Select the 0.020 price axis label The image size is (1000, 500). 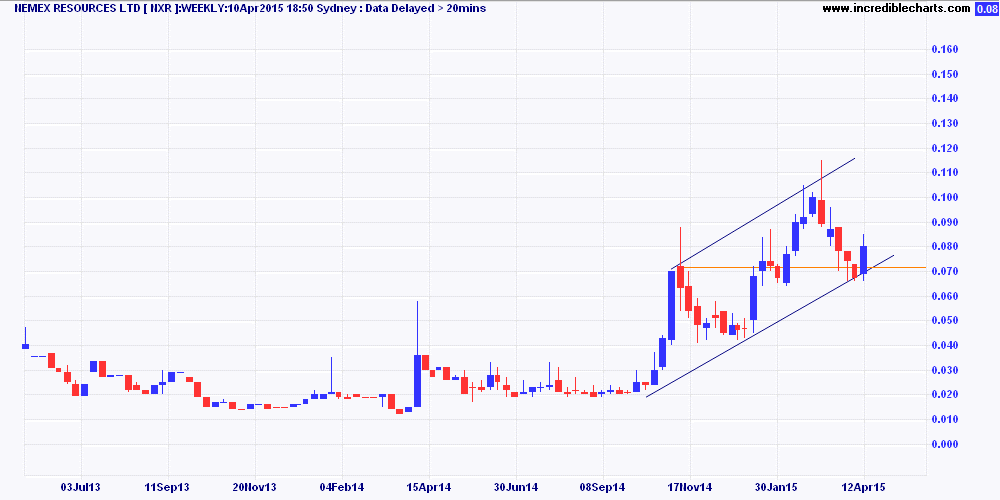[946, 395]
